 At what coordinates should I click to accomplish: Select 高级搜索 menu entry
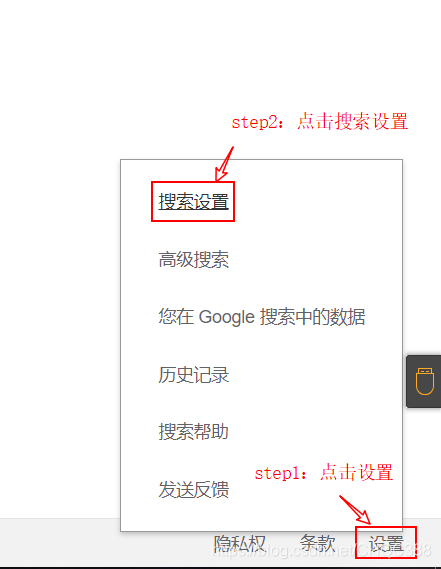pos(193,259)
